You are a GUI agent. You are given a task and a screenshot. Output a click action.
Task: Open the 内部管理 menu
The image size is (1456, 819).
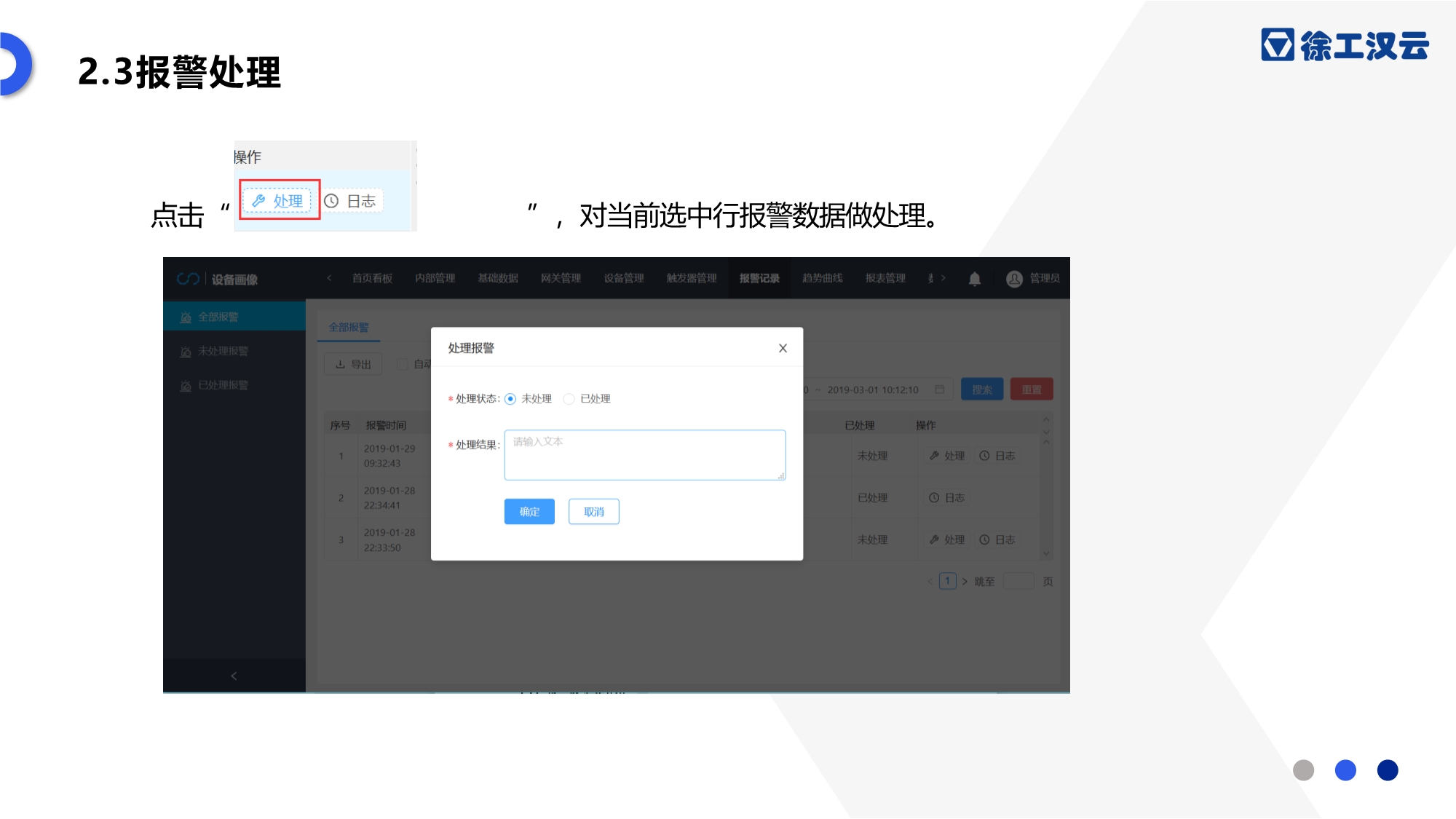tap(435, 278)
